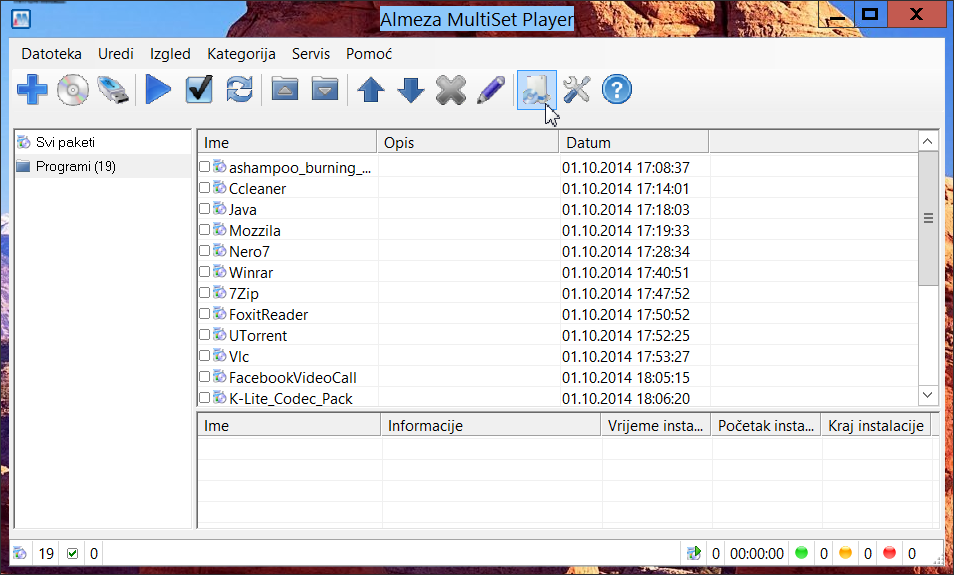Tick the Java checkbox

coord(204,209)
